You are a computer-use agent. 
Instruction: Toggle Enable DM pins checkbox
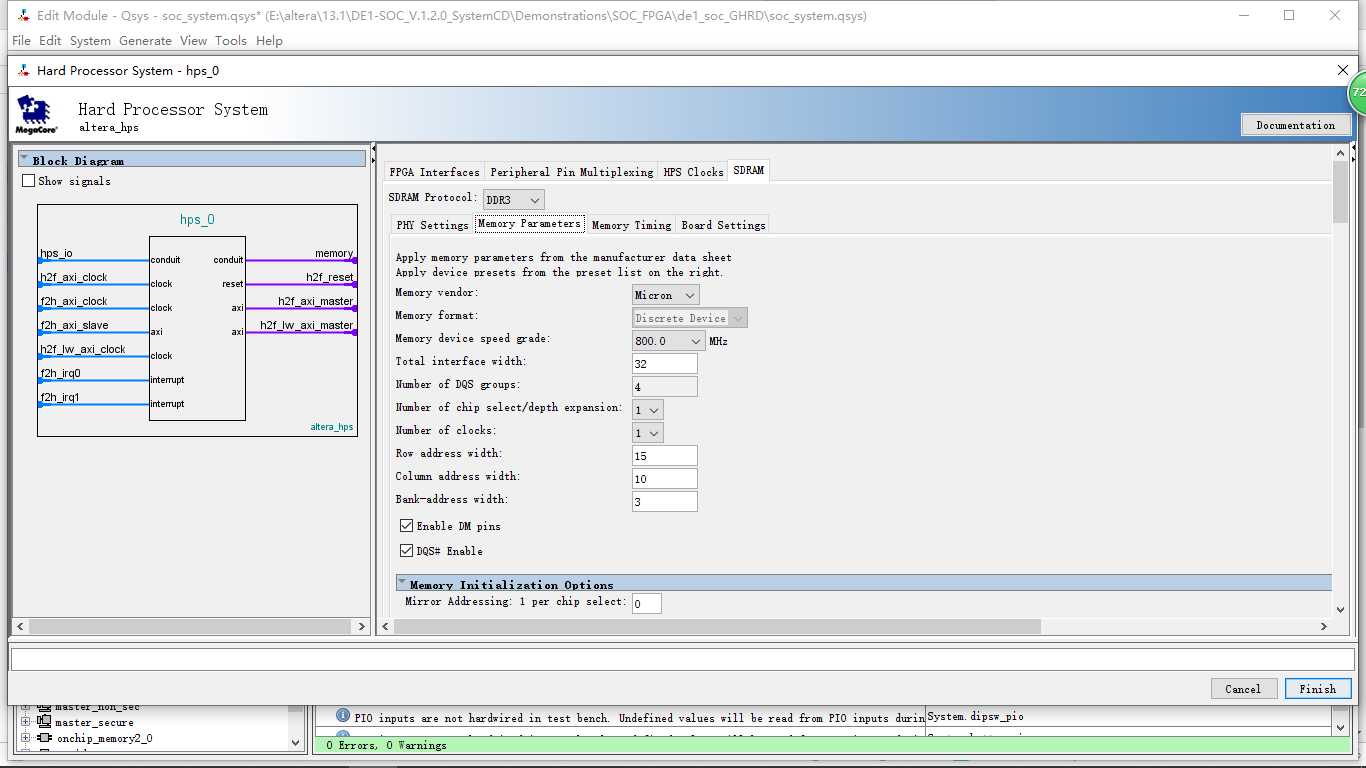406,526
